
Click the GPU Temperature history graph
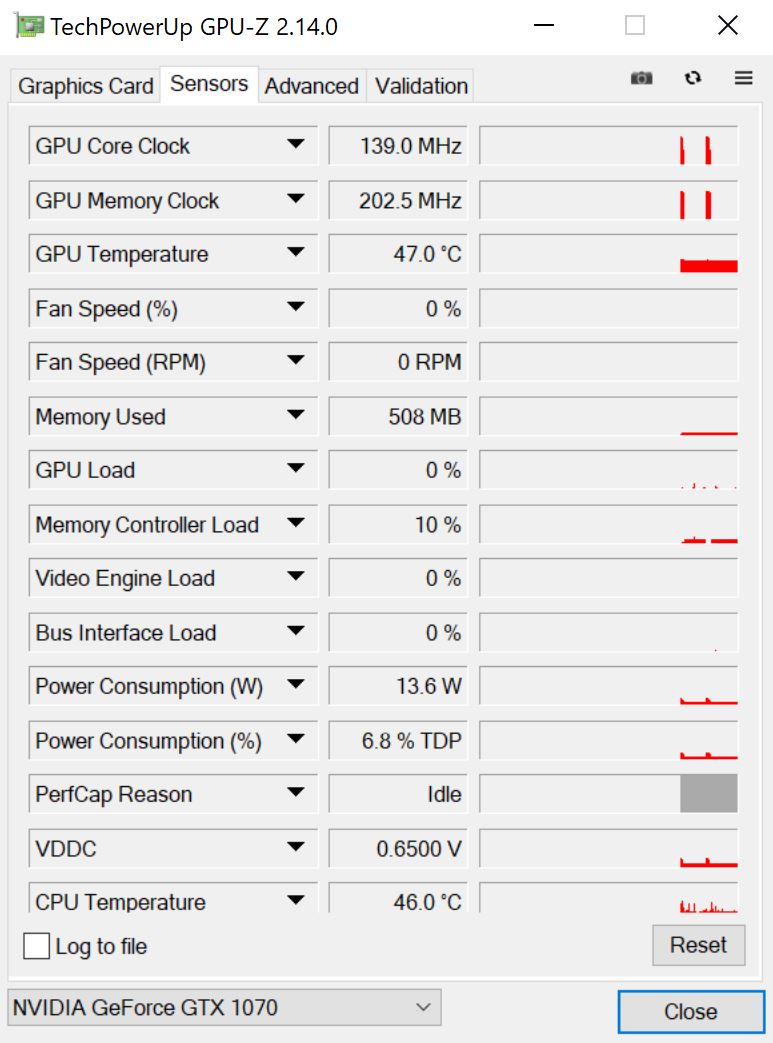pos(608,254)
